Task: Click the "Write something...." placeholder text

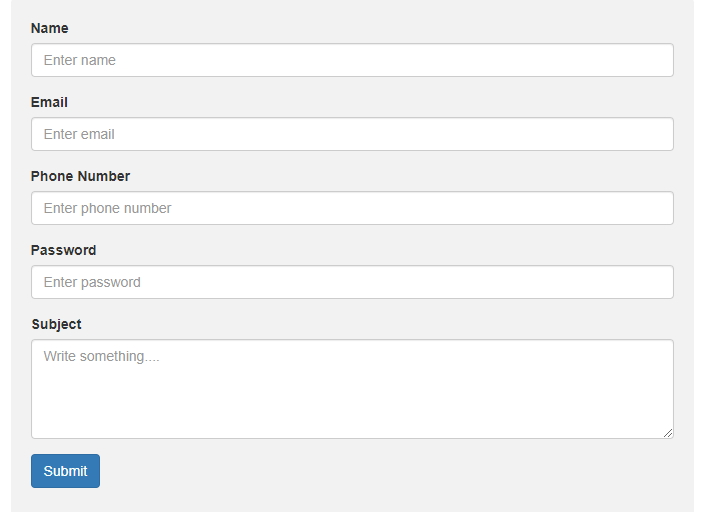Action: pos(102,356)
